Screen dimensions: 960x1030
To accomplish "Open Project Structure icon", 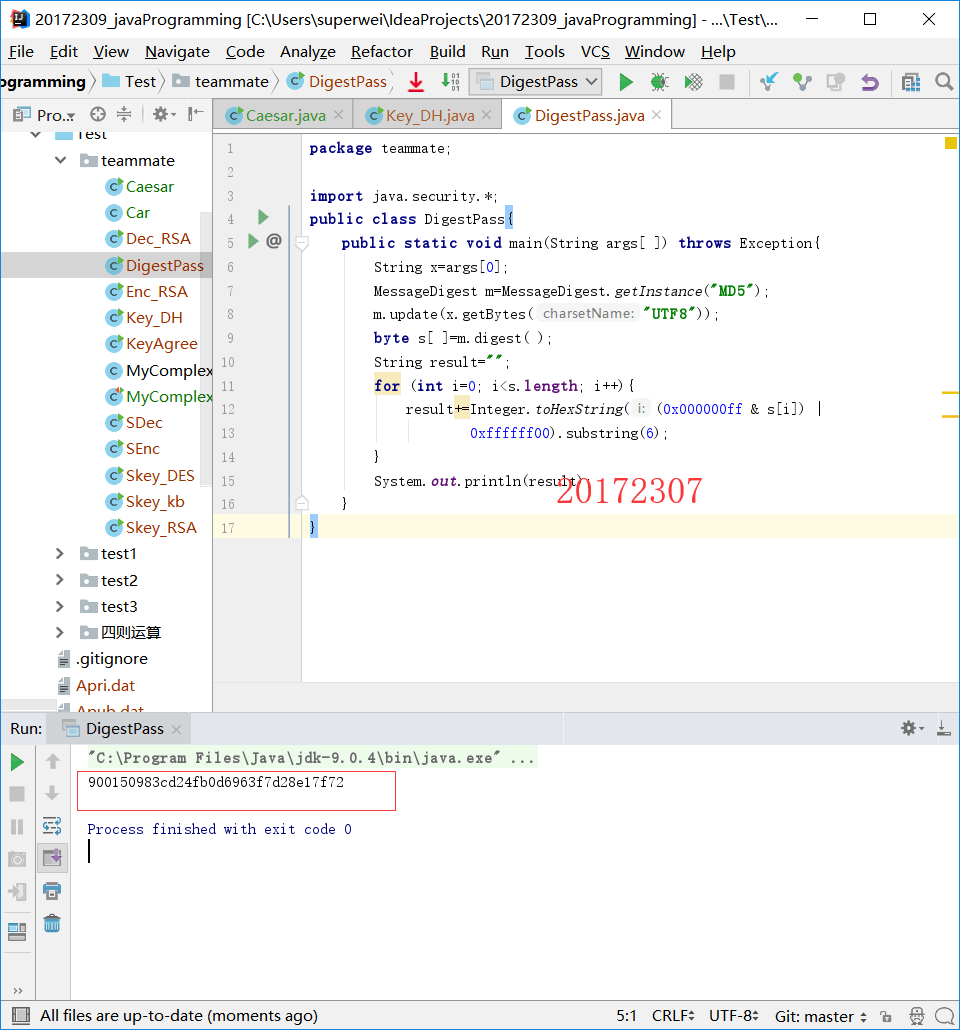I will tap(911, 82).
